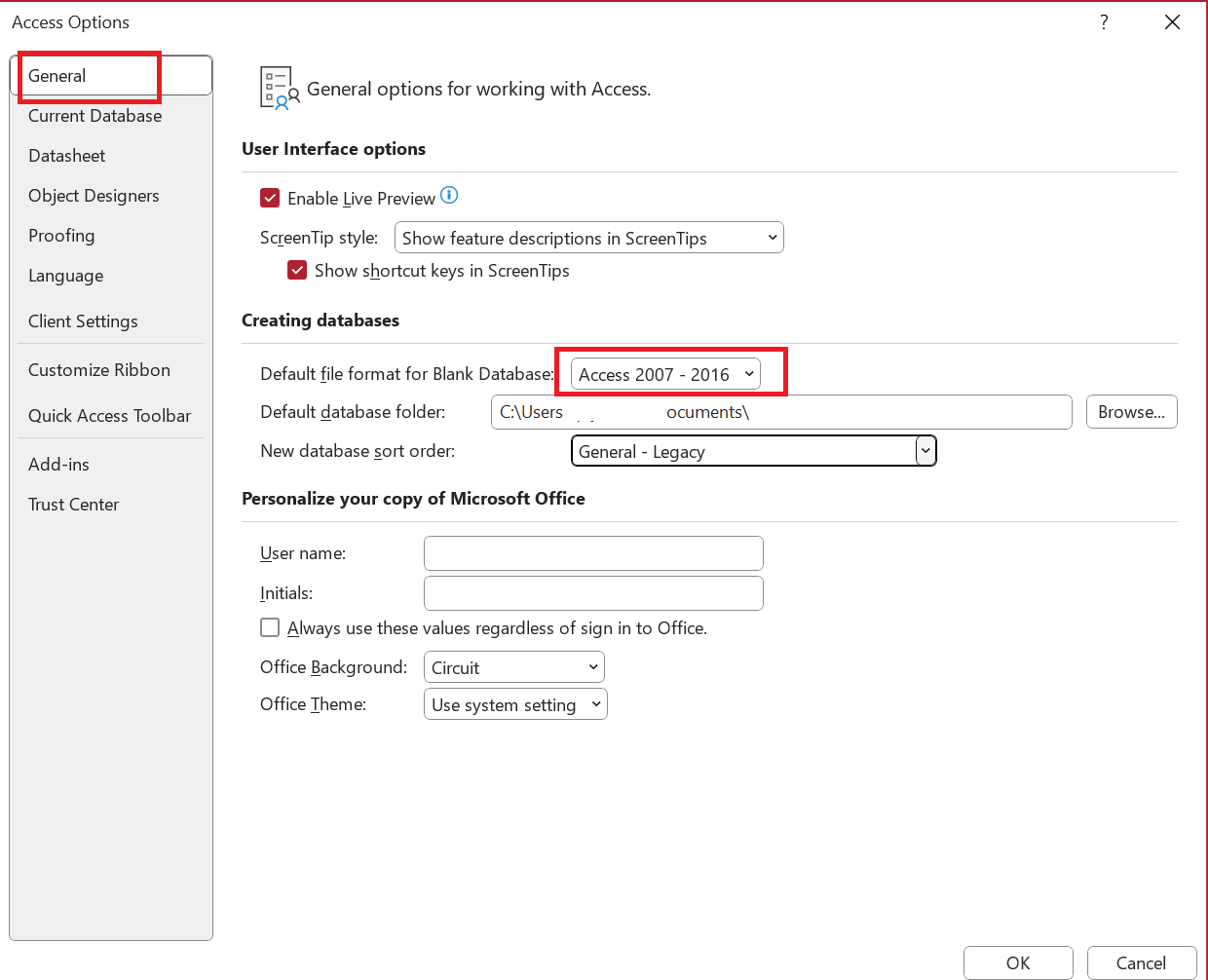Open the Office Background dropdown
Screen dimensions: 1208x980
[x=514, y=667]
